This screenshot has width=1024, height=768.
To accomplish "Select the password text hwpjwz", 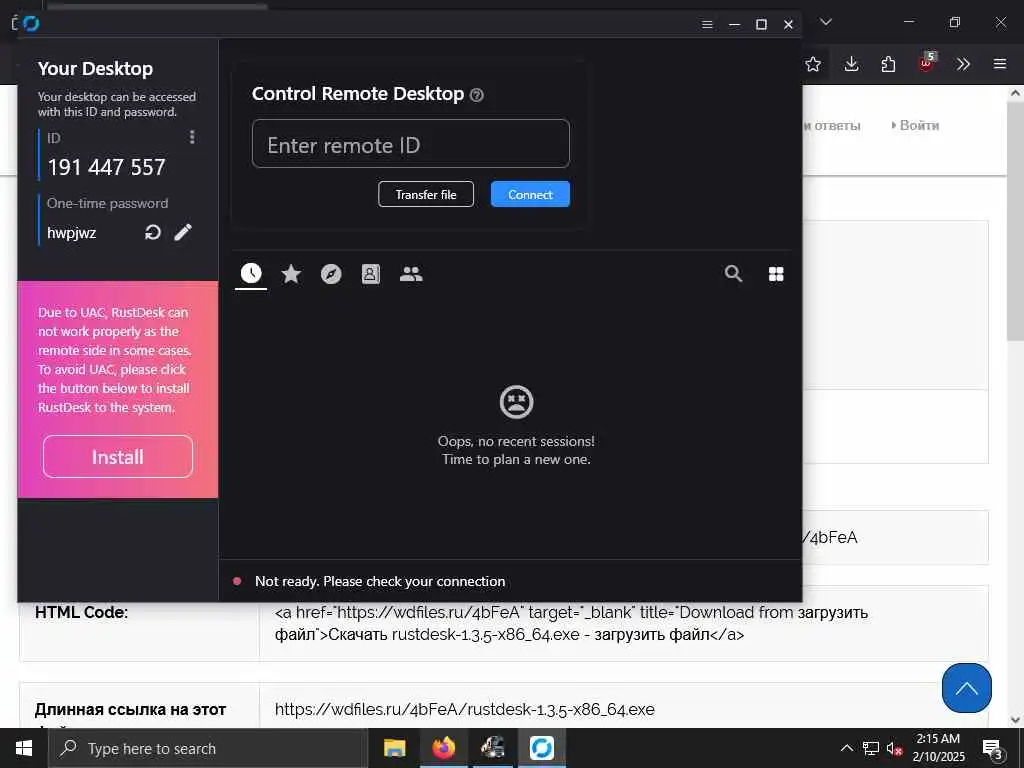I will 72,233.
